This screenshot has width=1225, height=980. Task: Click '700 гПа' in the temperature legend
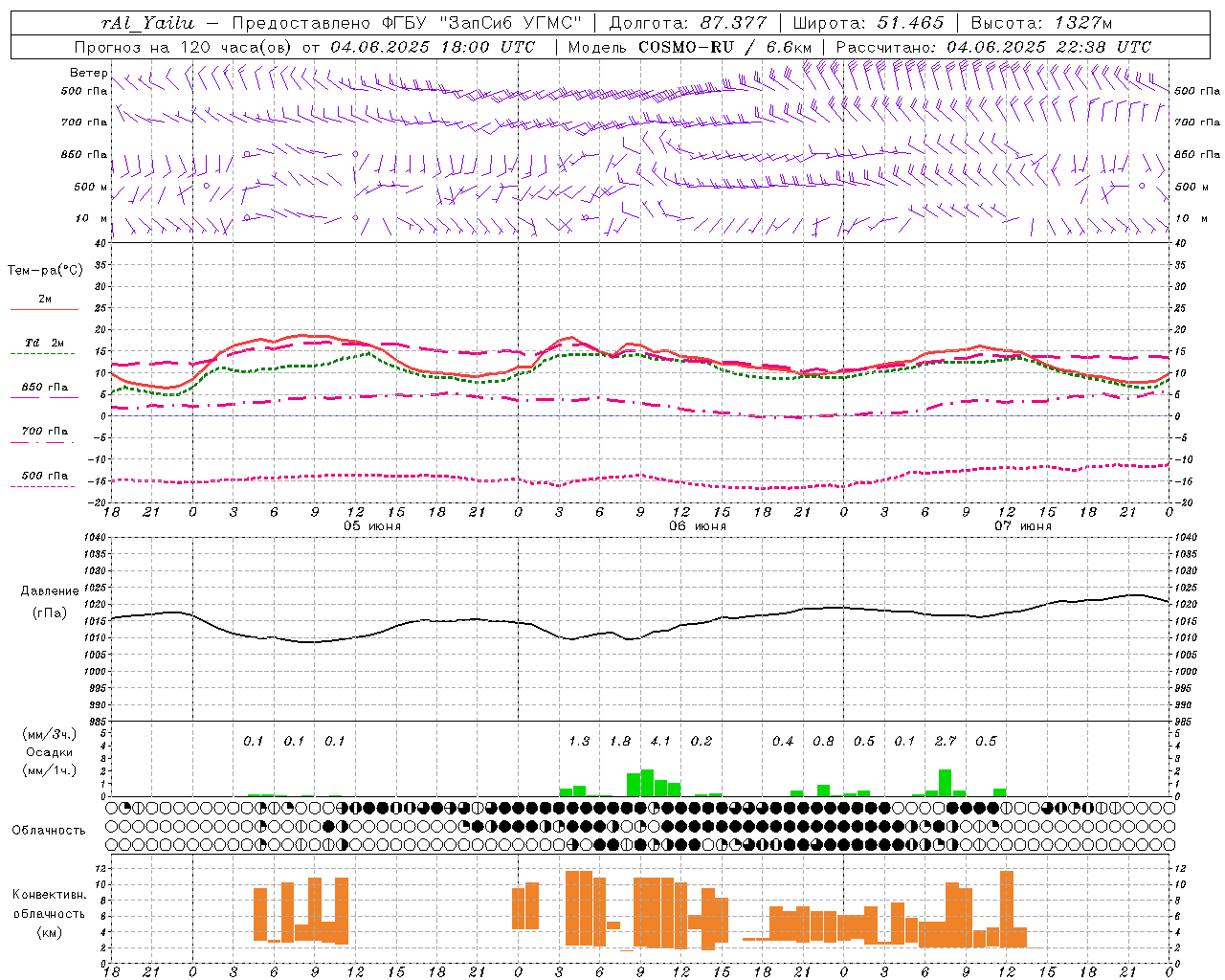[x=45, y=431]
